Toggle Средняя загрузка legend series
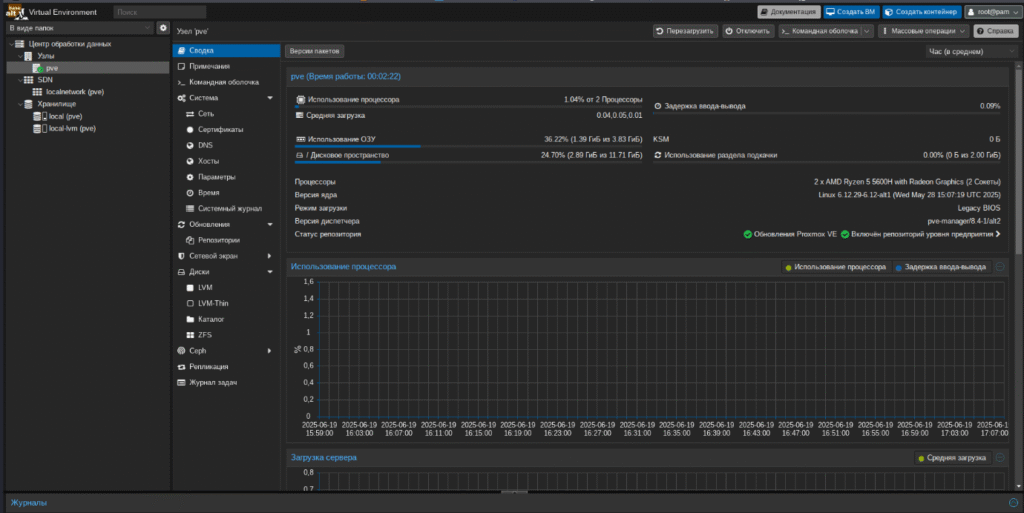 (x=951, y=458)
